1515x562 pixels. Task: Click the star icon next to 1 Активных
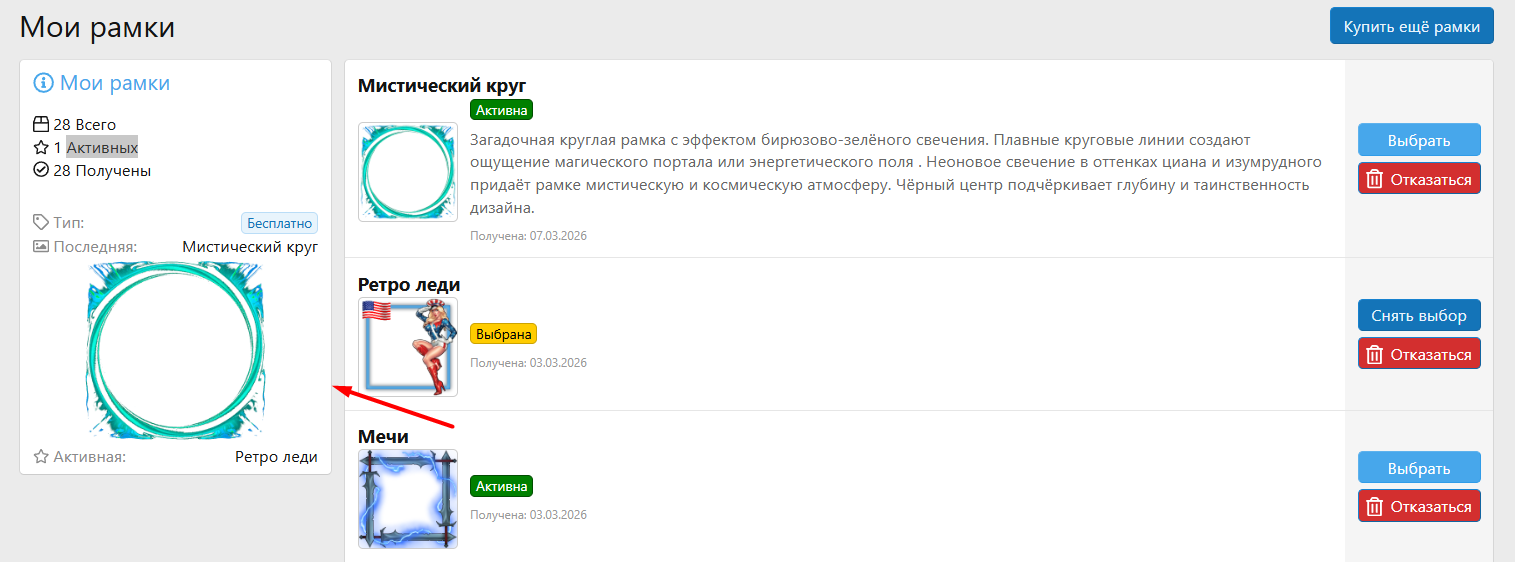coord(41,147)
